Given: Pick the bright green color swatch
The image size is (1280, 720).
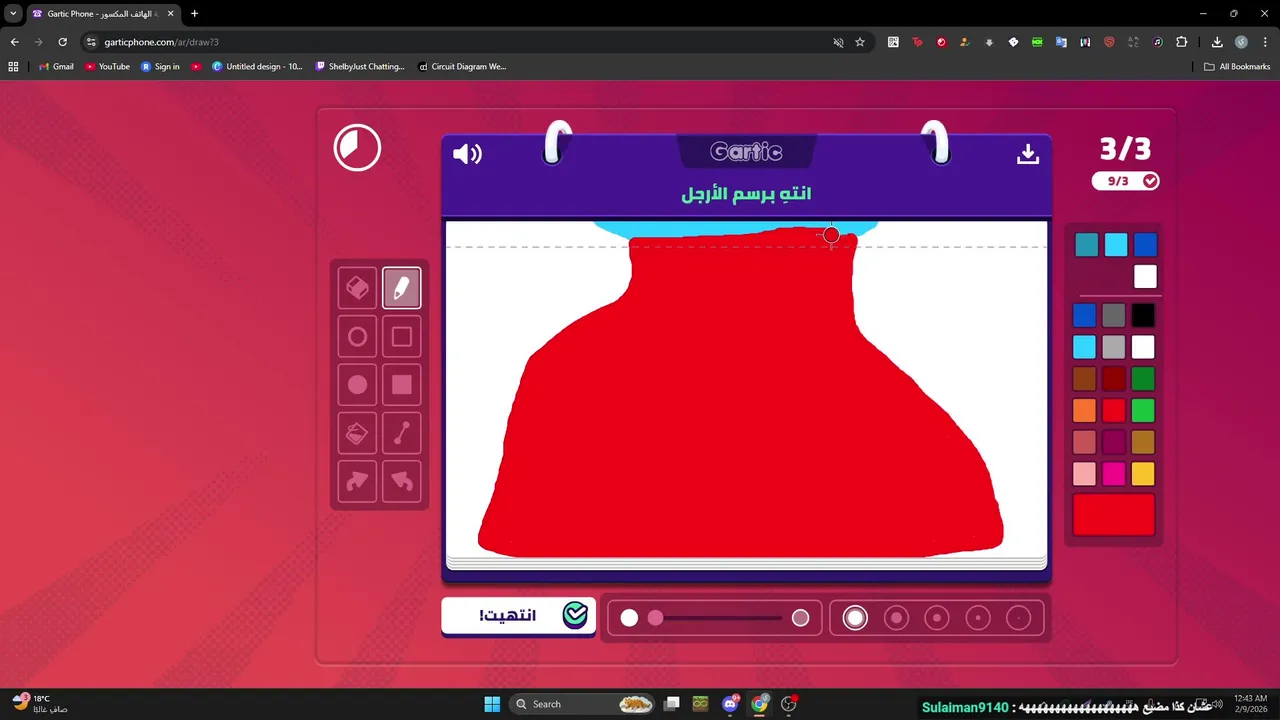Looking at the screenshot, I should coord(1143,411).
